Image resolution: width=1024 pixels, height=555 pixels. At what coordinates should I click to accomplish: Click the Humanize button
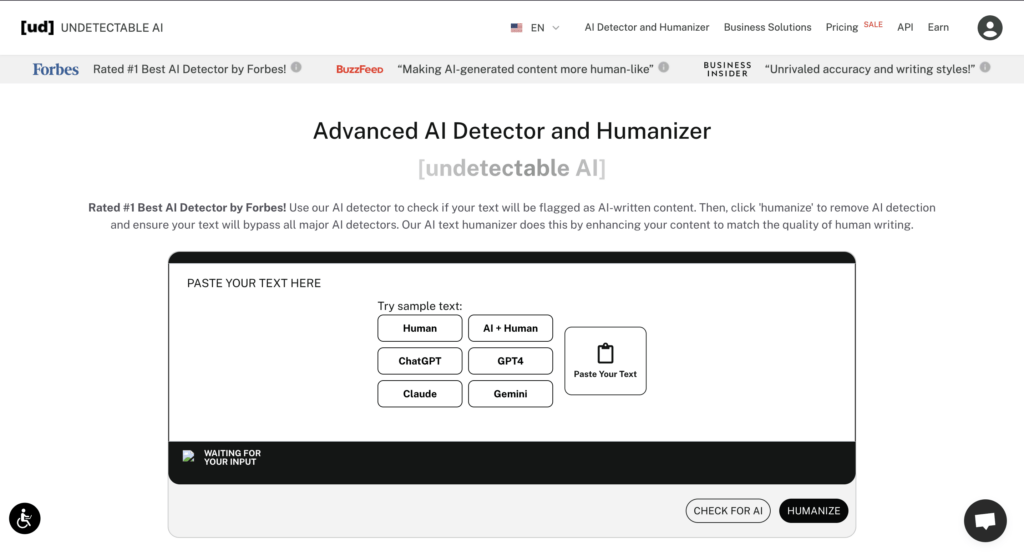click(x=813, y=511)
